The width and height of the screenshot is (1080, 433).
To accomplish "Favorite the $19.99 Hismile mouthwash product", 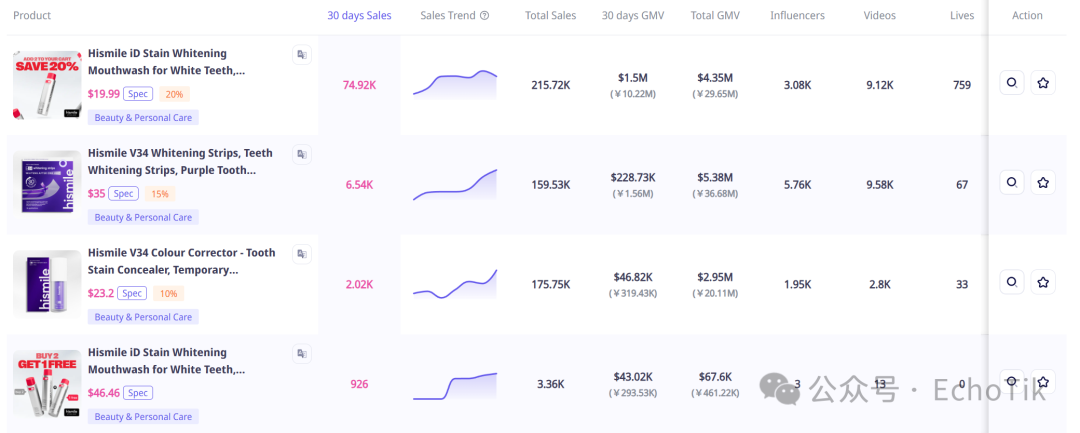I will [x=1043, y=83].
